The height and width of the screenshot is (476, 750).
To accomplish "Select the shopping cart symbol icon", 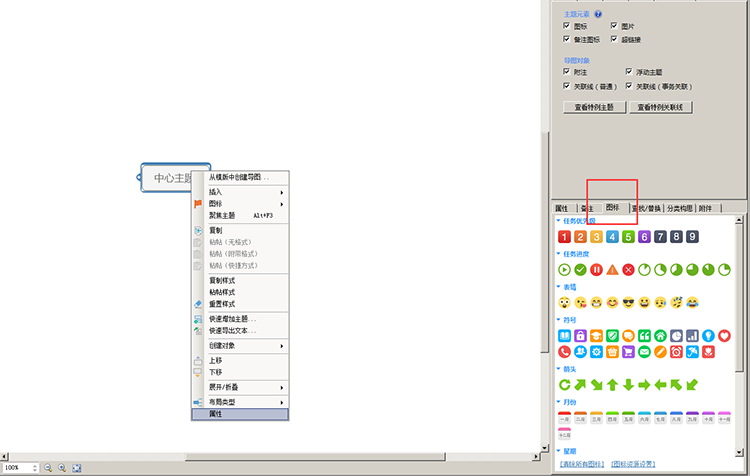I will pyautogui.click(x=628, y=351).
